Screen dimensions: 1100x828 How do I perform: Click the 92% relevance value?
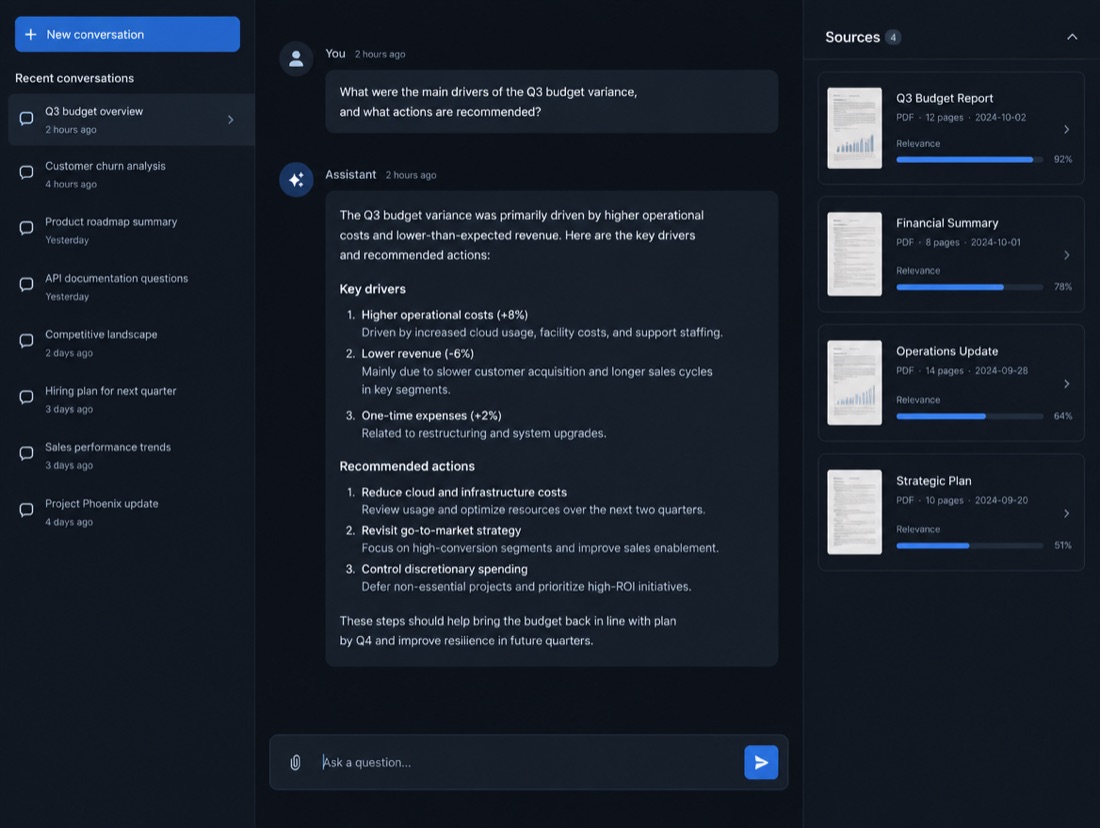[x=1063, y=159]
